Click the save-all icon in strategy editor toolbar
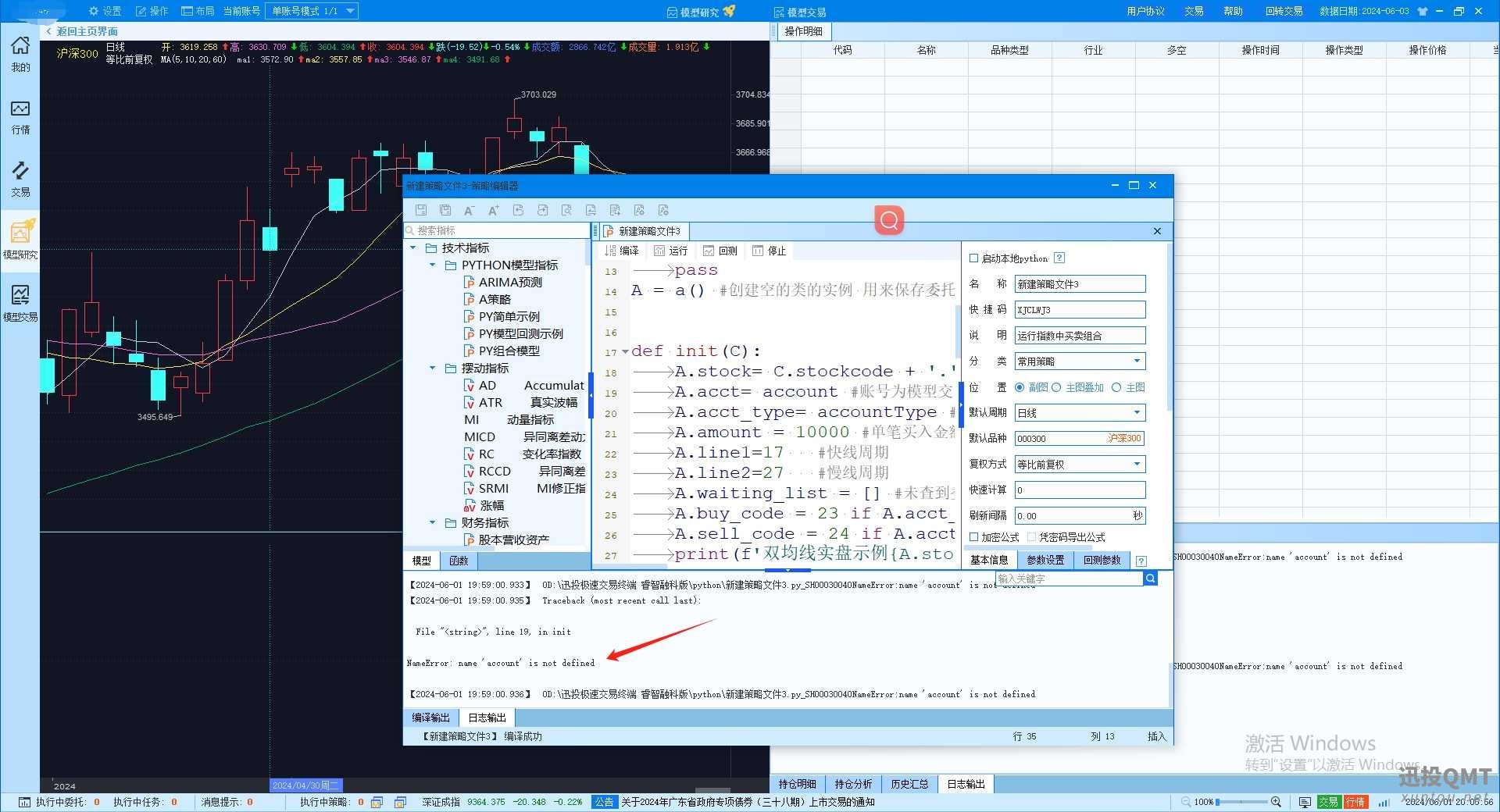This screenshot has width=1500, height=812. [445, 210]
